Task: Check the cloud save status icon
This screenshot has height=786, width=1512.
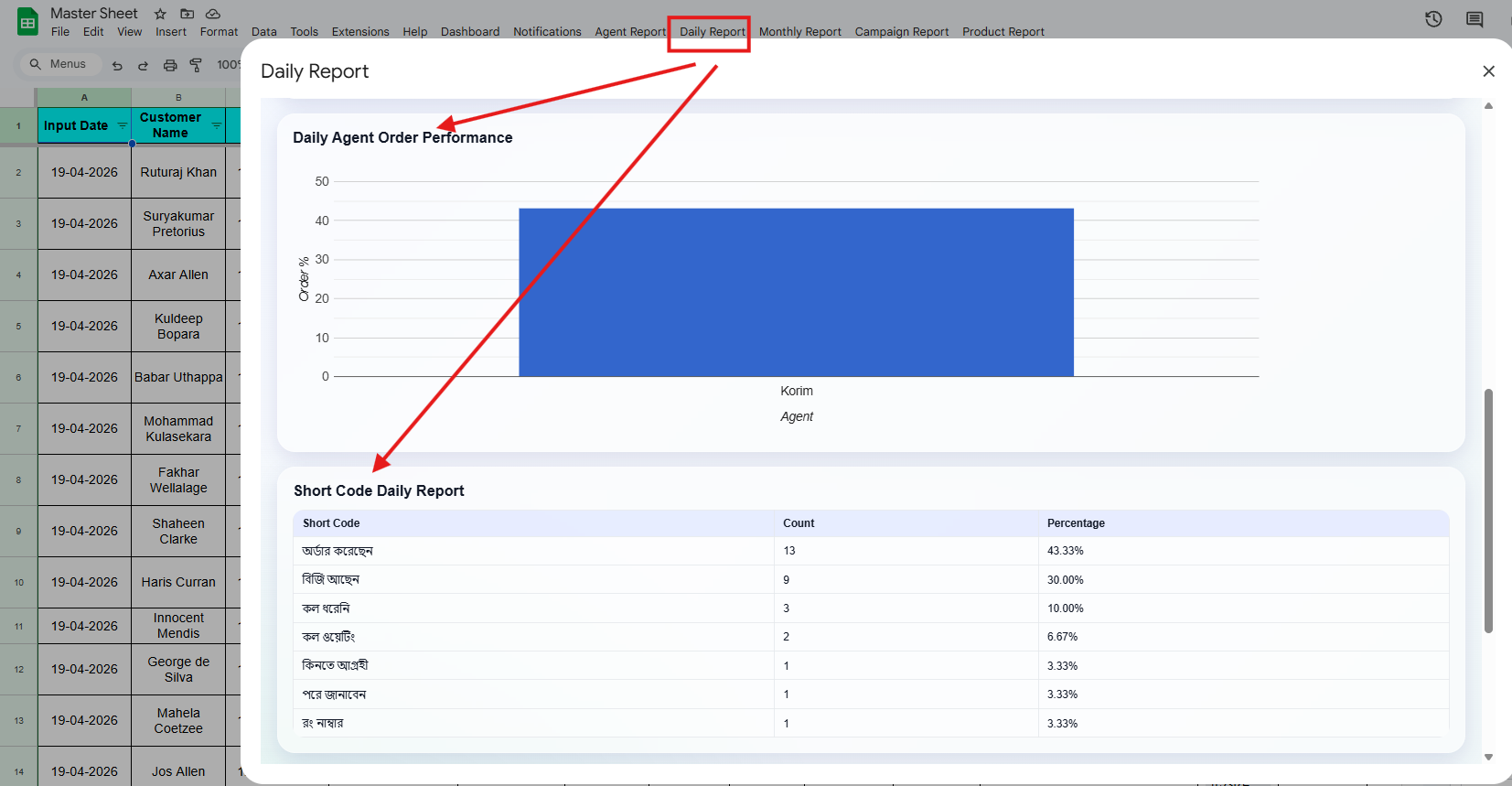Action: click(213, 14)
